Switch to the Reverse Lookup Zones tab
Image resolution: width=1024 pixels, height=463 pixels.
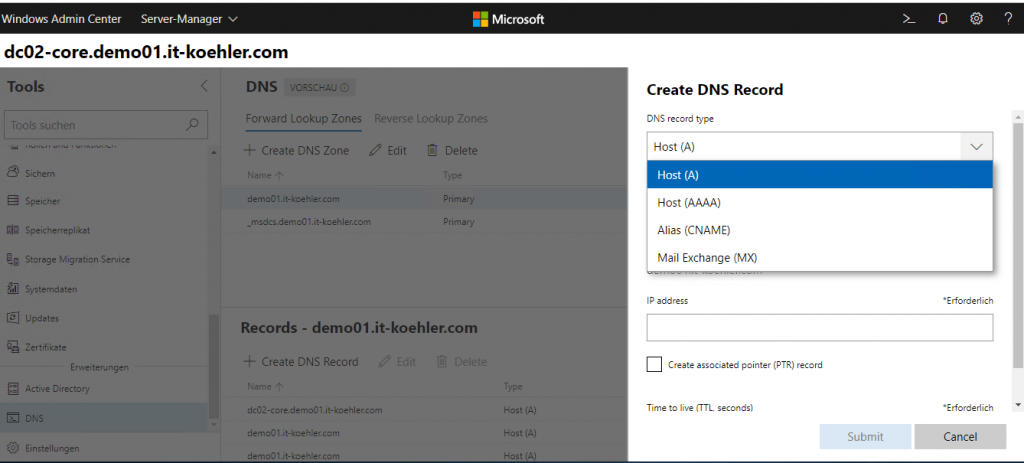(x=431, y=119)
